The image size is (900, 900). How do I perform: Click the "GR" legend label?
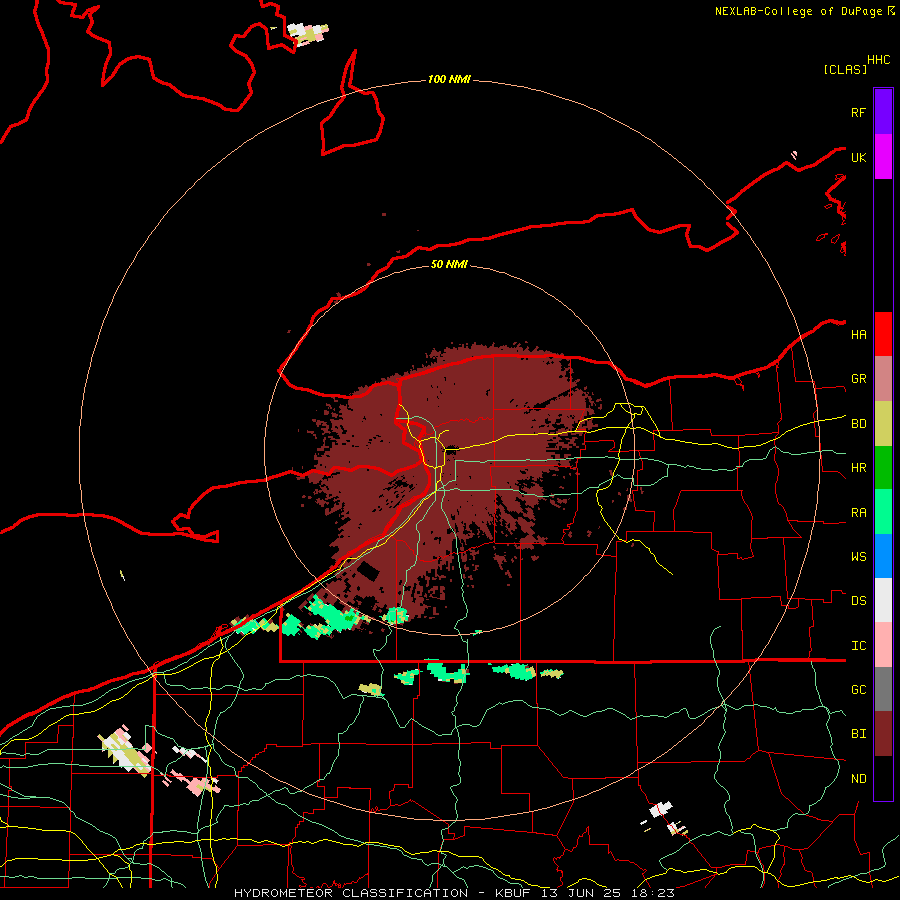tap(858, 379)
